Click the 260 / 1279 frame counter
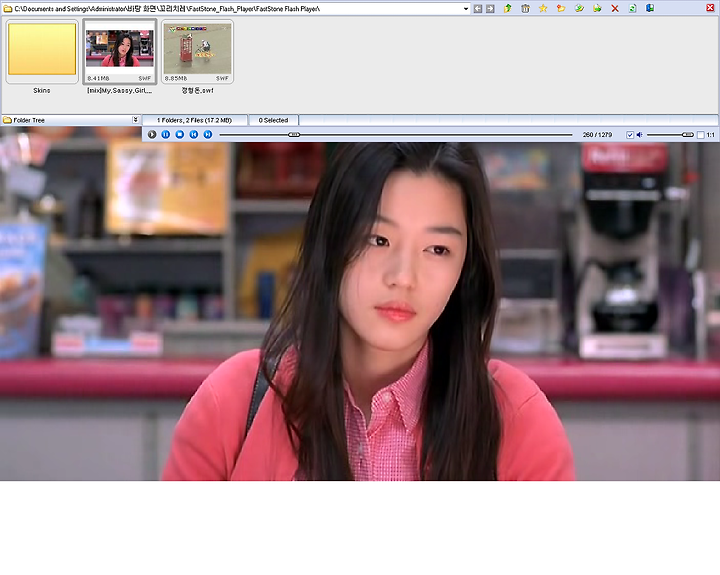Screen dimensions: 720x575 pos(597,135)
